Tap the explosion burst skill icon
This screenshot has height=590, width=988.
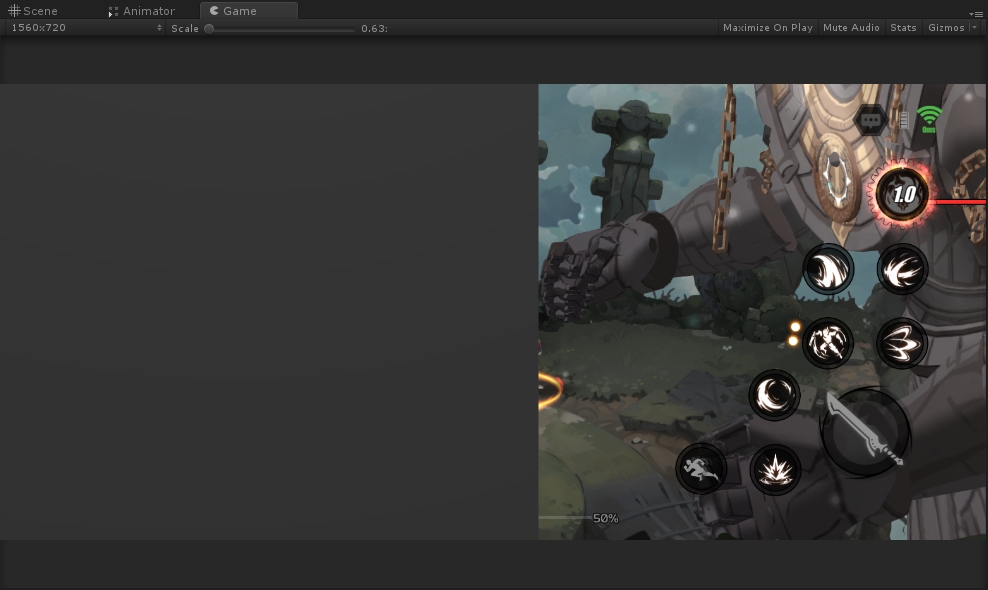coord(775,470)
